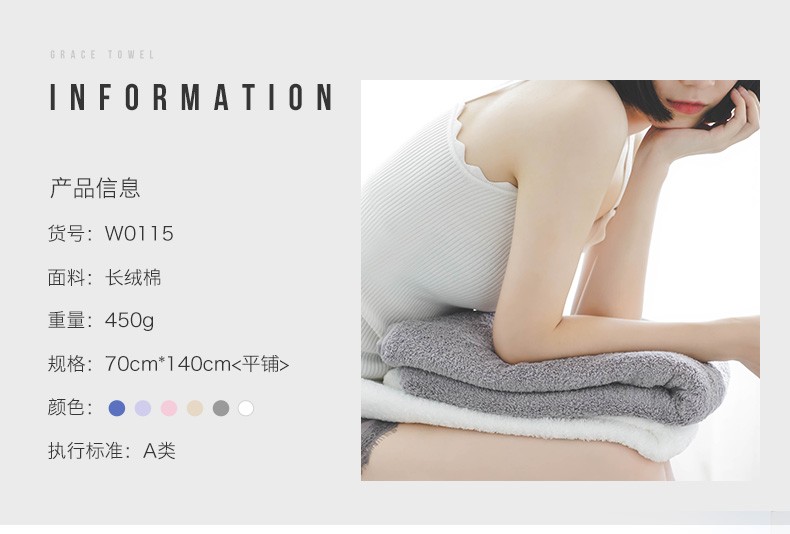Click the 产品信息 section title
Image resolution: width=790 pixels, height=534 pixels.
95,188
